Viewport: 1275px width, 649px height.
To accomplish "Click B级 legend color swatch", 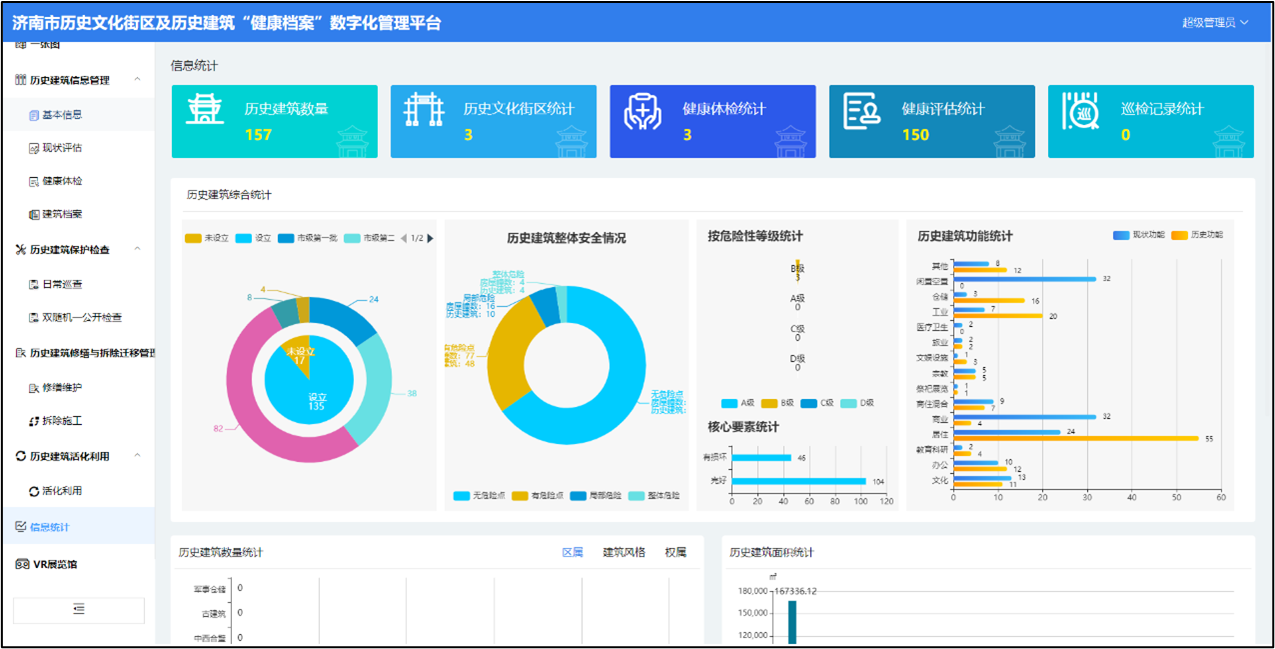I will click(770, 403).
